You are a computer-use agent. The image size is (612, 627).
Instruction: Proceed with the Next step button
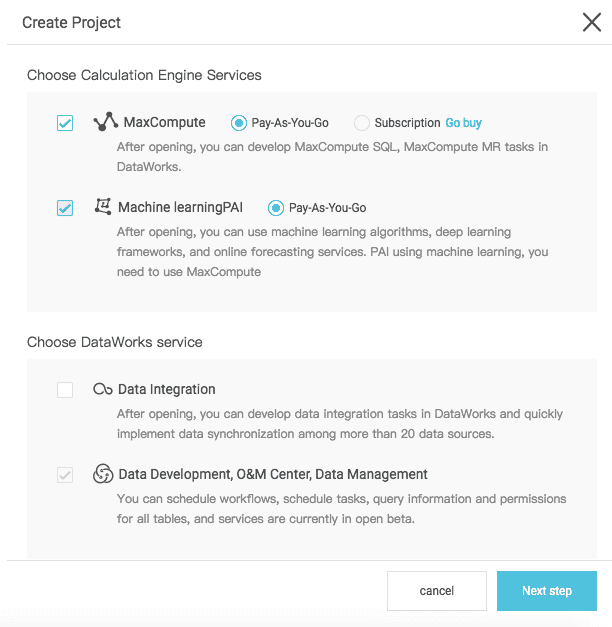pyautogui.click(x=546, y=591)
